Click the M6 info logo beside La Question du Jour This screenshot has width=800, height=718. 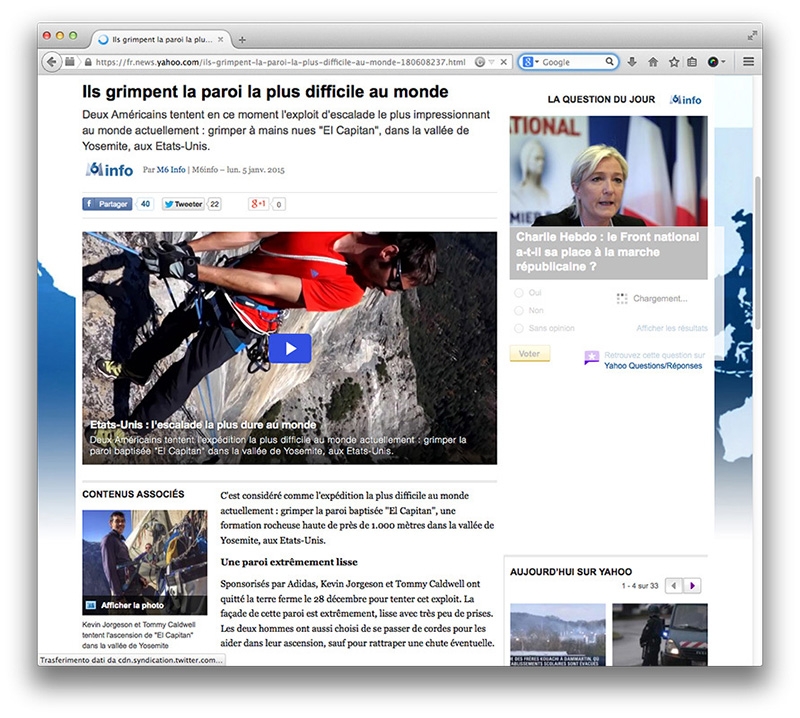click(685, 100)
